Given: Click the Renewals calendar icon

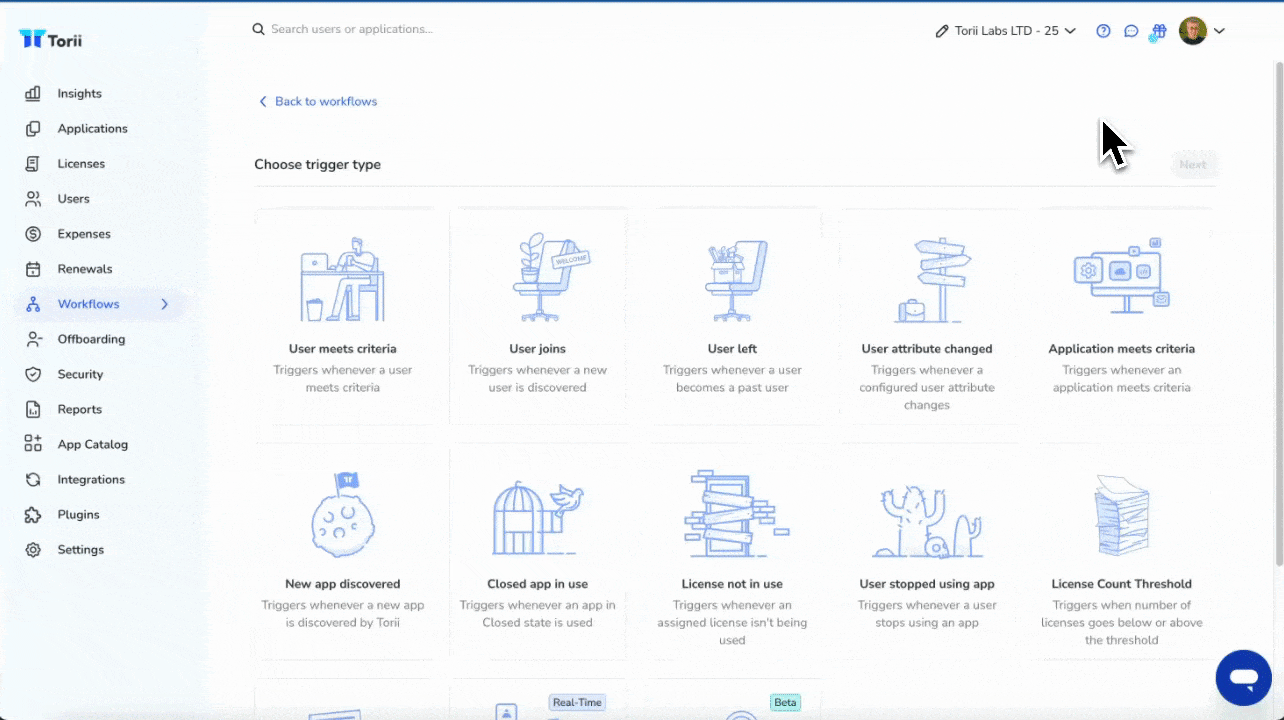Looking at the screenshot, I should (x=33, y=269).
